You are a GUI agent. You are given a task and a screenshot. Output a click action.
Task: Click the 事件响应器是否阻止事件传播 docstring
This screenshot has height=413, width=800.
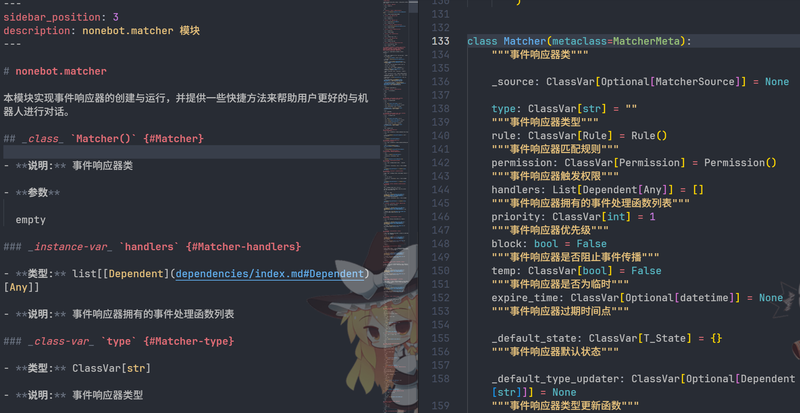click(x=575, y=257)
